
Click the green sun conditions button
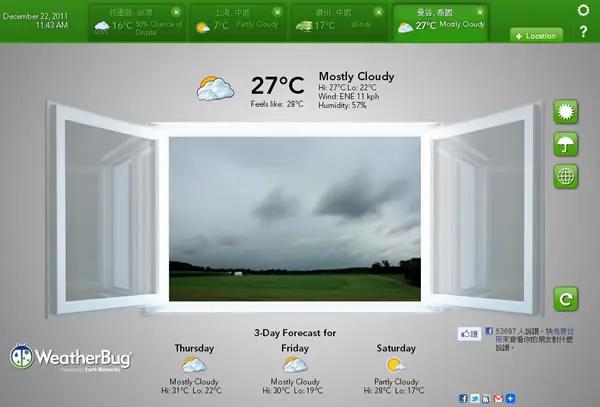[566, 112]
